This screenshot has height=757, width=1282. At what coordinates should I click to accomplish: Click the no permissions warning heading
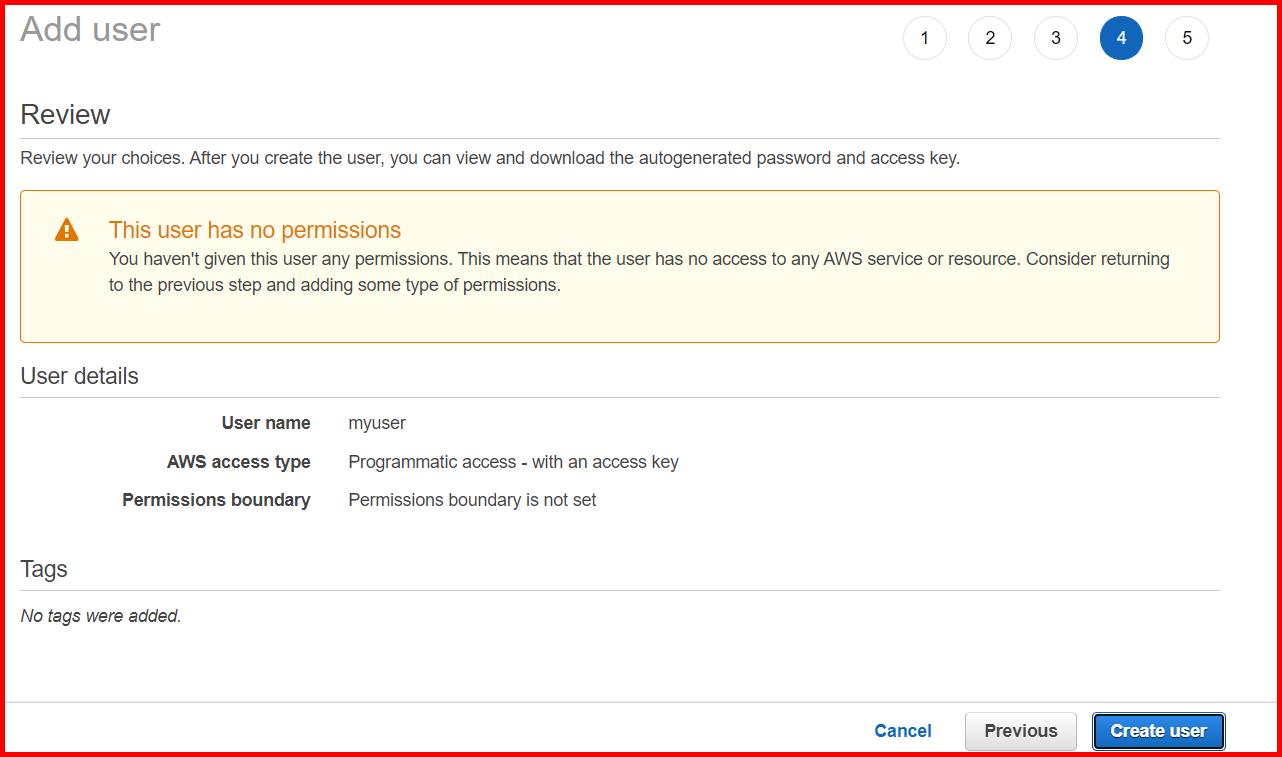(255, 229)
